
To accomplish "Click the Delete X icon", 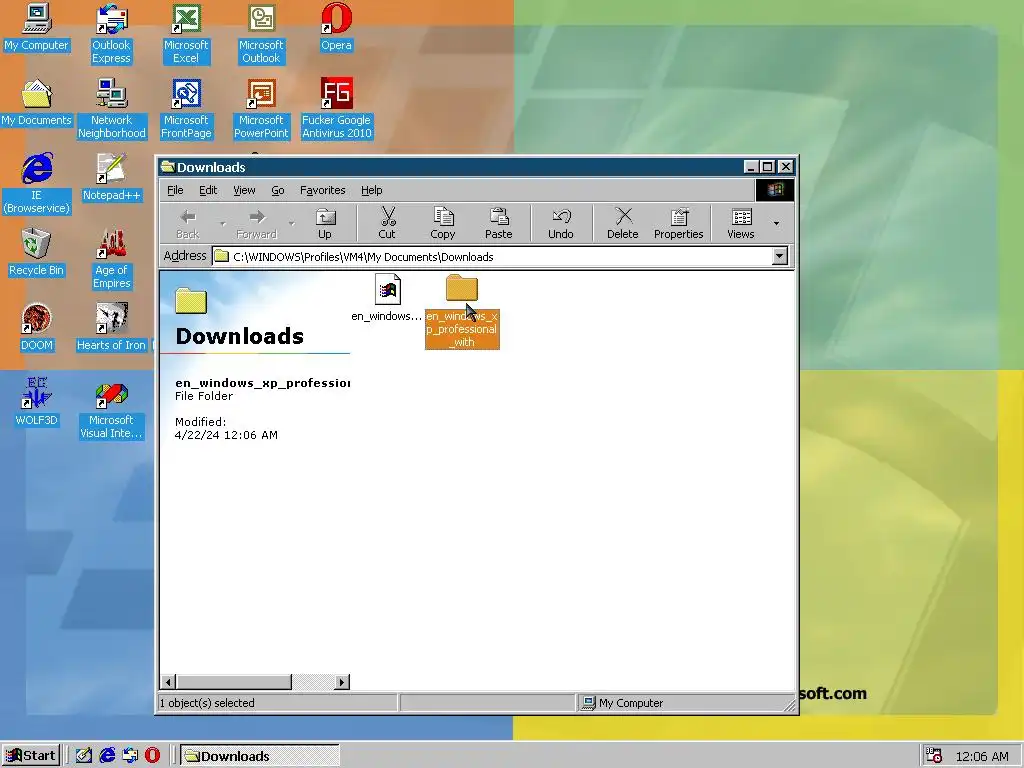I will 623,216.
